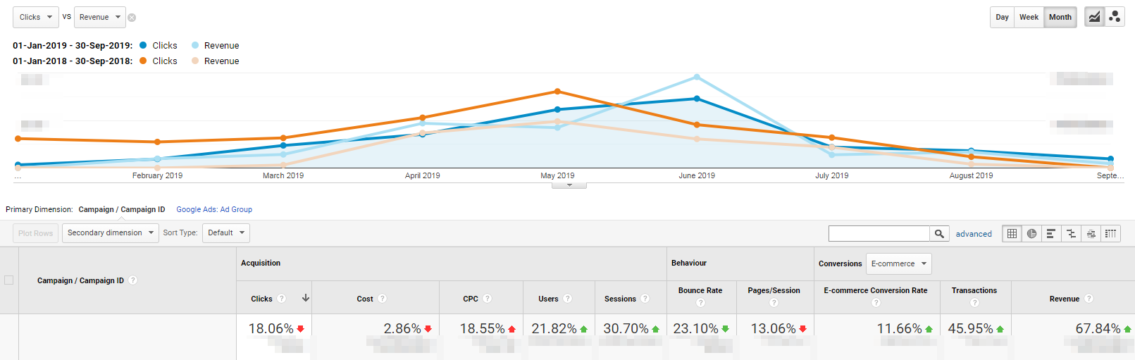Screen dimensions: 1135x360
Task: Open help tooltip for Cost column
Action: 381,298
